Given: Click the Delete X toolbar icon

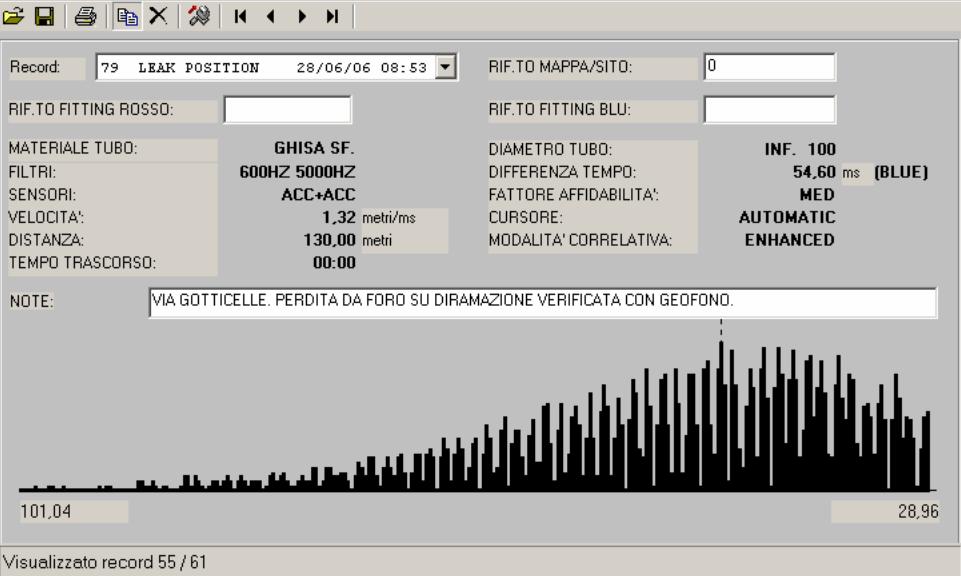Looking at the screenshot, I should click(x=158, y=15).
